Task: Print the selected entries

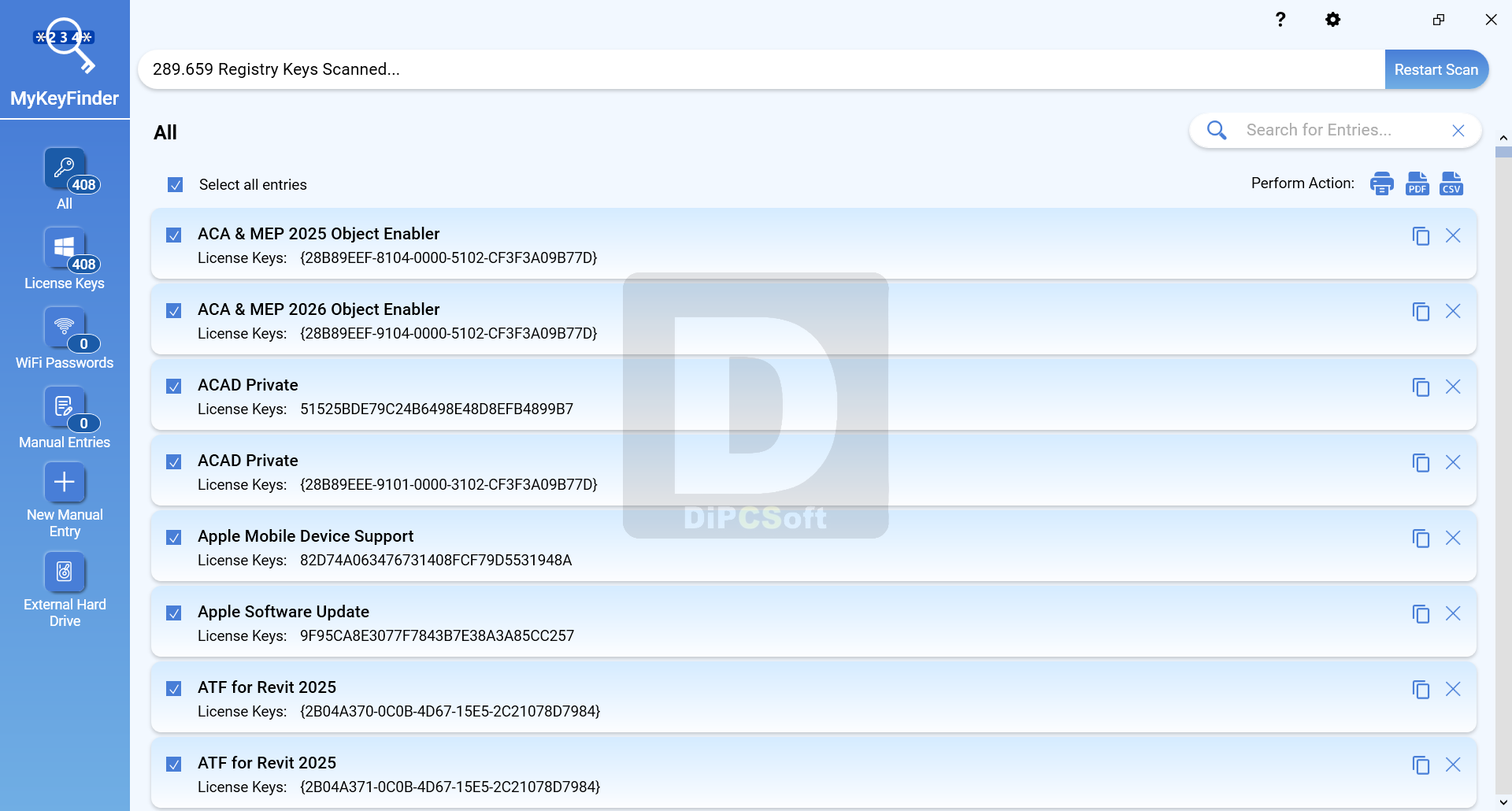Action: [x=1382, y=183]
